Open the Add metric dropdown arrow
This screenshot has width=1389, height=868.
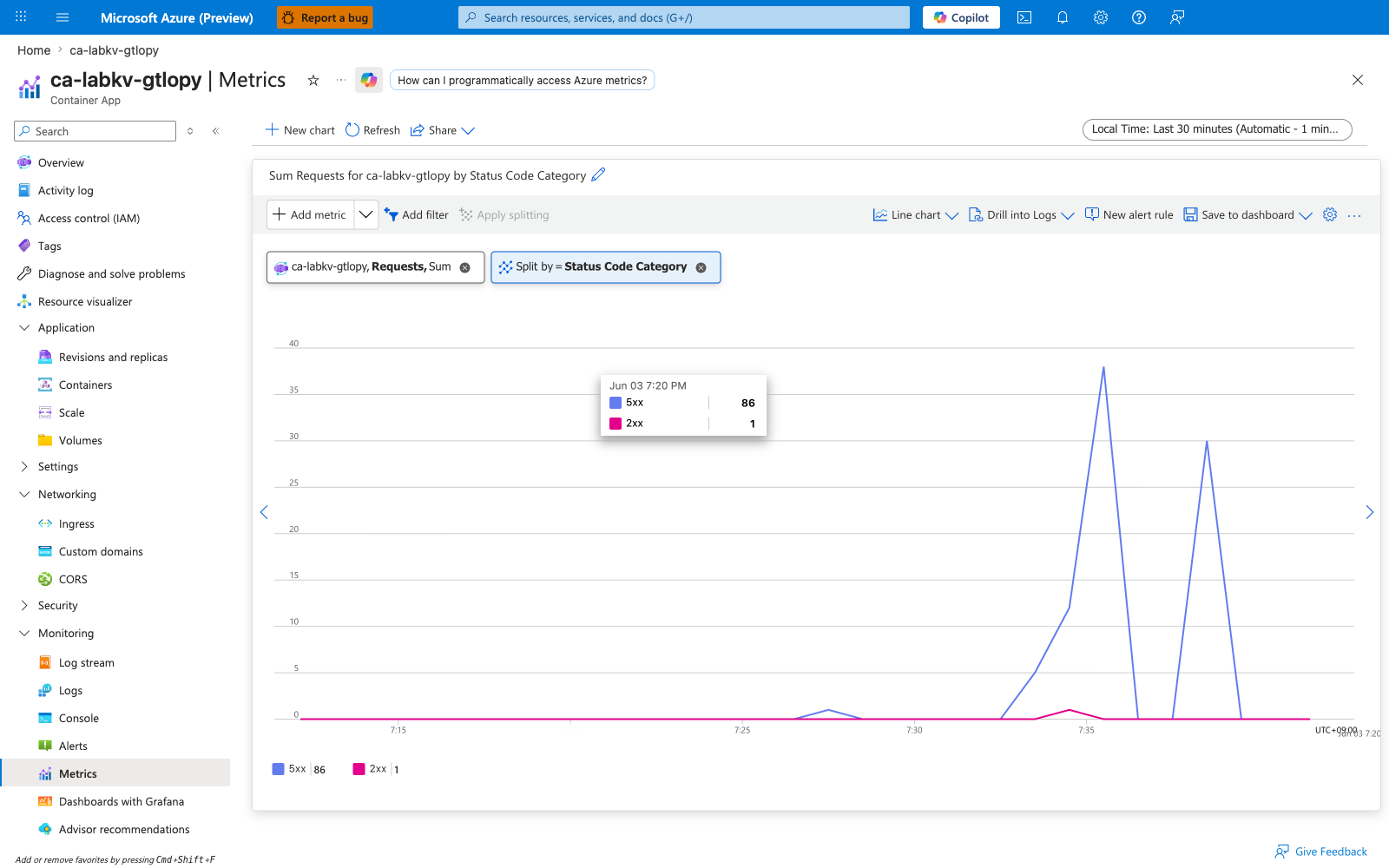[366, 214]
